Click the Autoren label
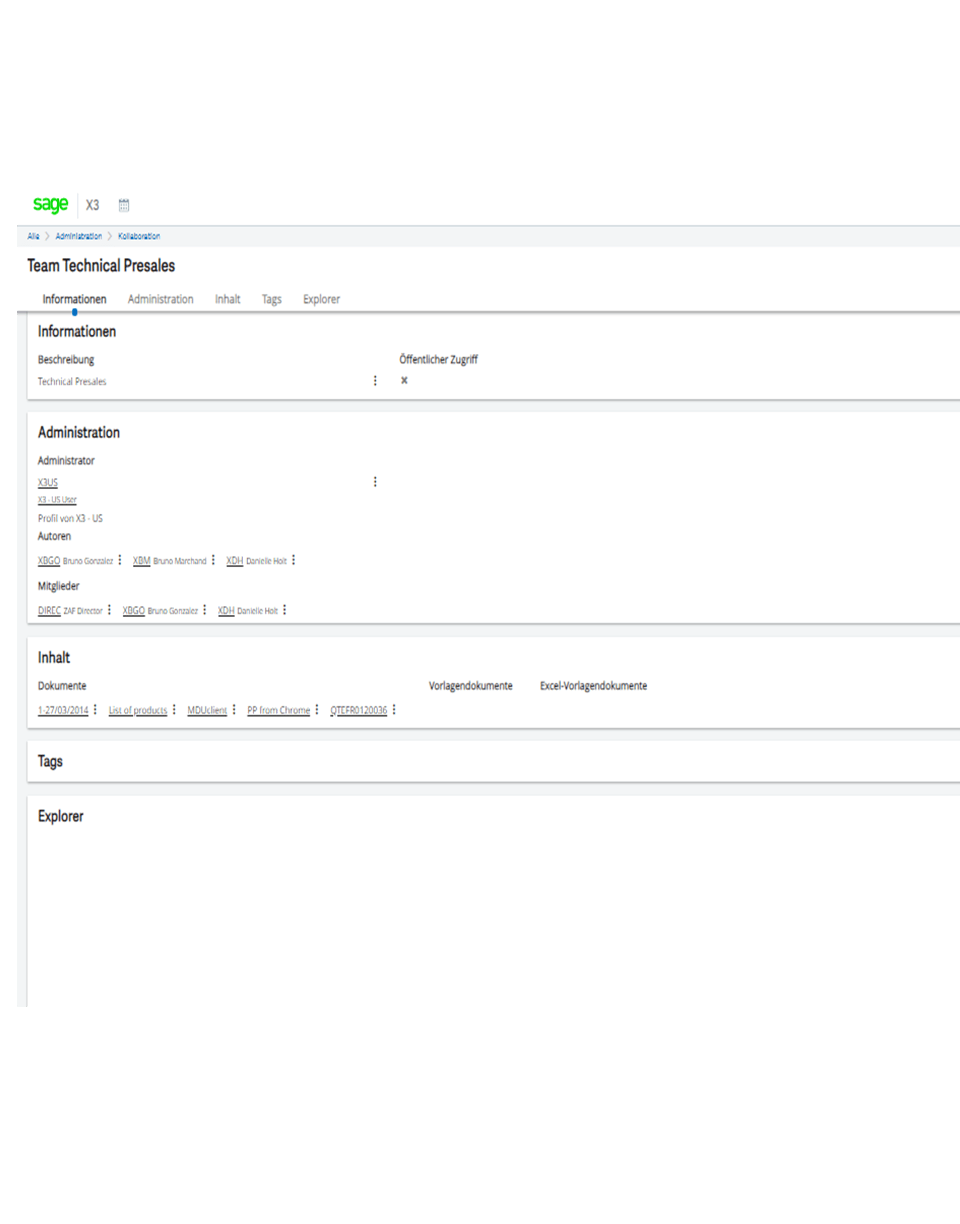960x1224 pixels. tap(54, 537)
